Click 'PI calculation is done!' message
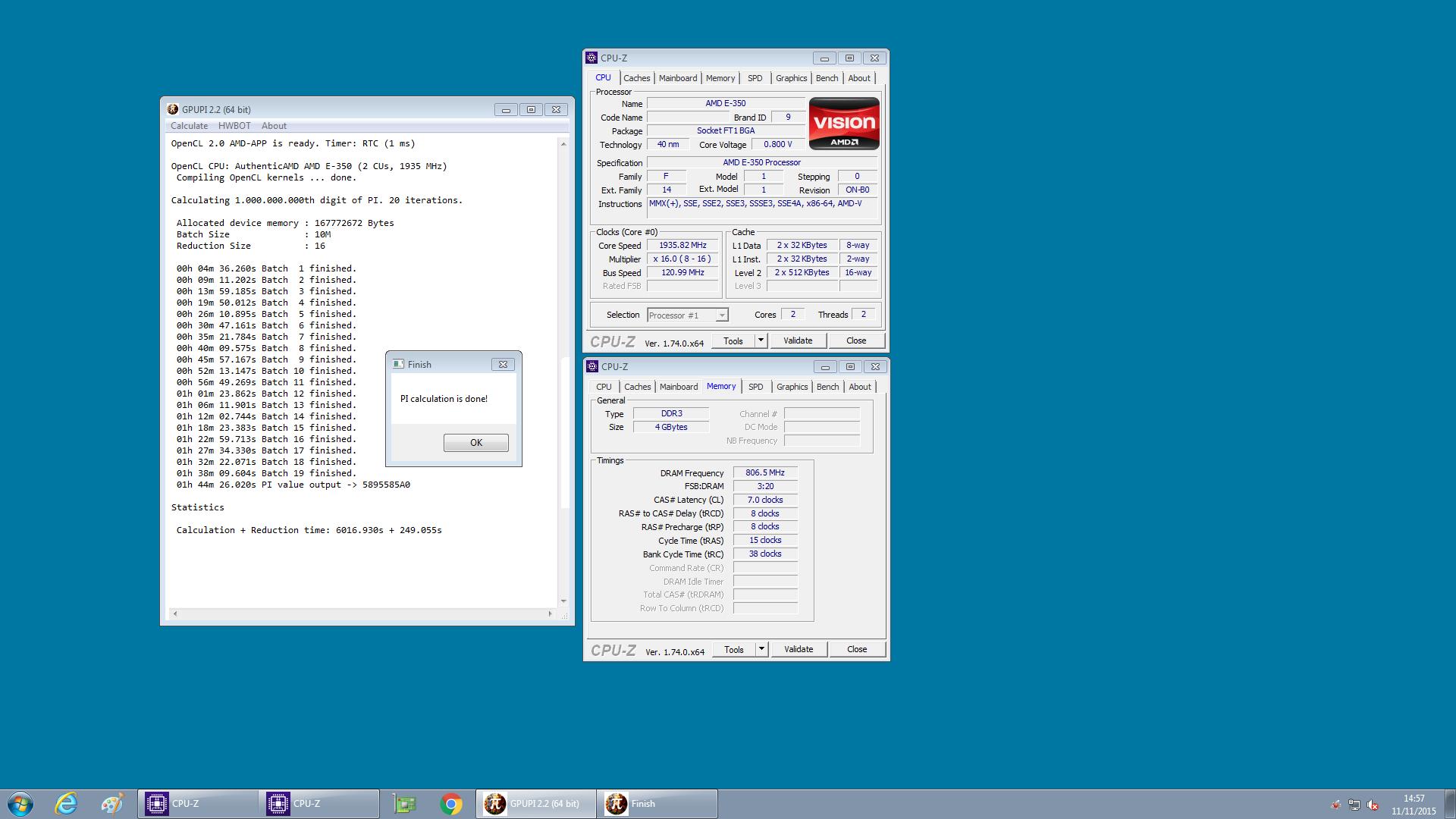The width and height of the screenshot is (1456, 819). click(x=444, y=399)
